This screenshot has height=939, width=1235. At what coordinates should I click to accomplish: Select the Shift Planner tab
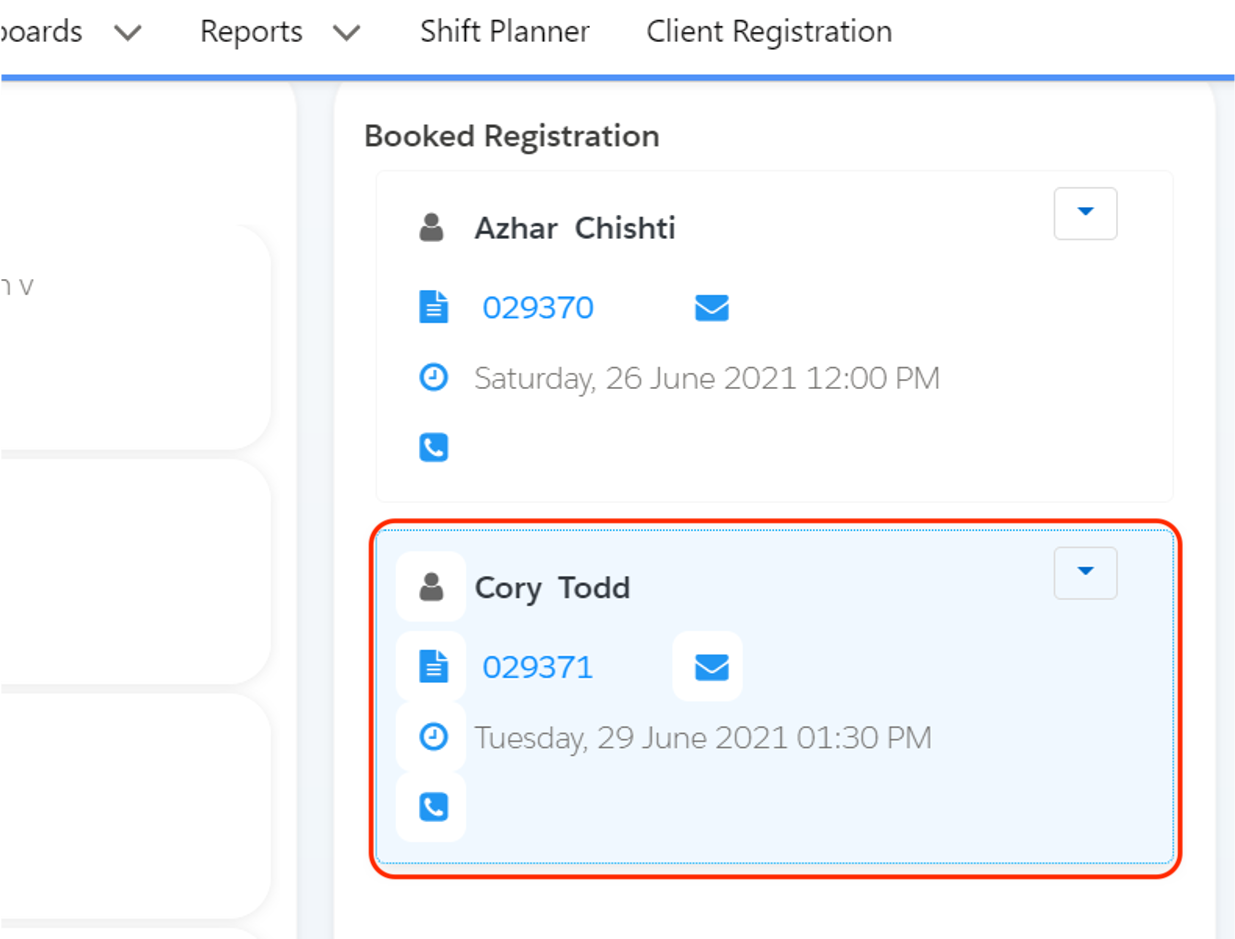[504, 31]
